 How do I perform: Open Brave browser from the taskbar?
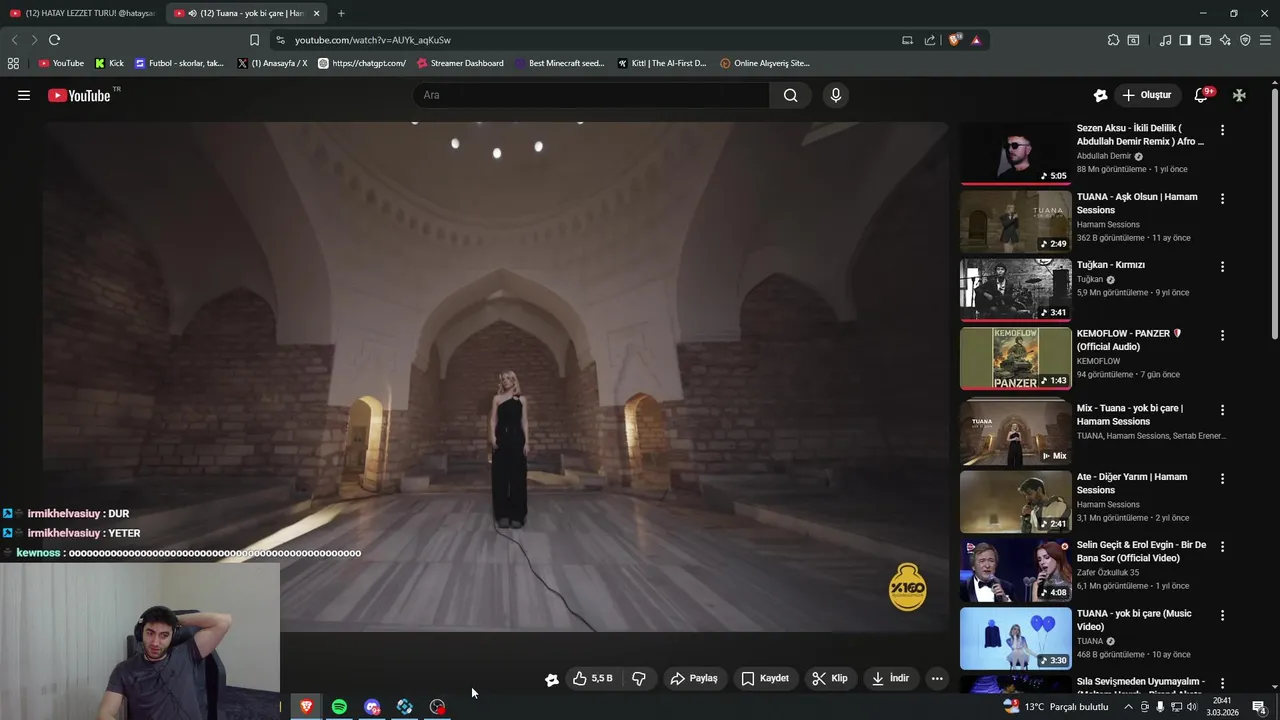pyautogui.click(x=306, y=706)
